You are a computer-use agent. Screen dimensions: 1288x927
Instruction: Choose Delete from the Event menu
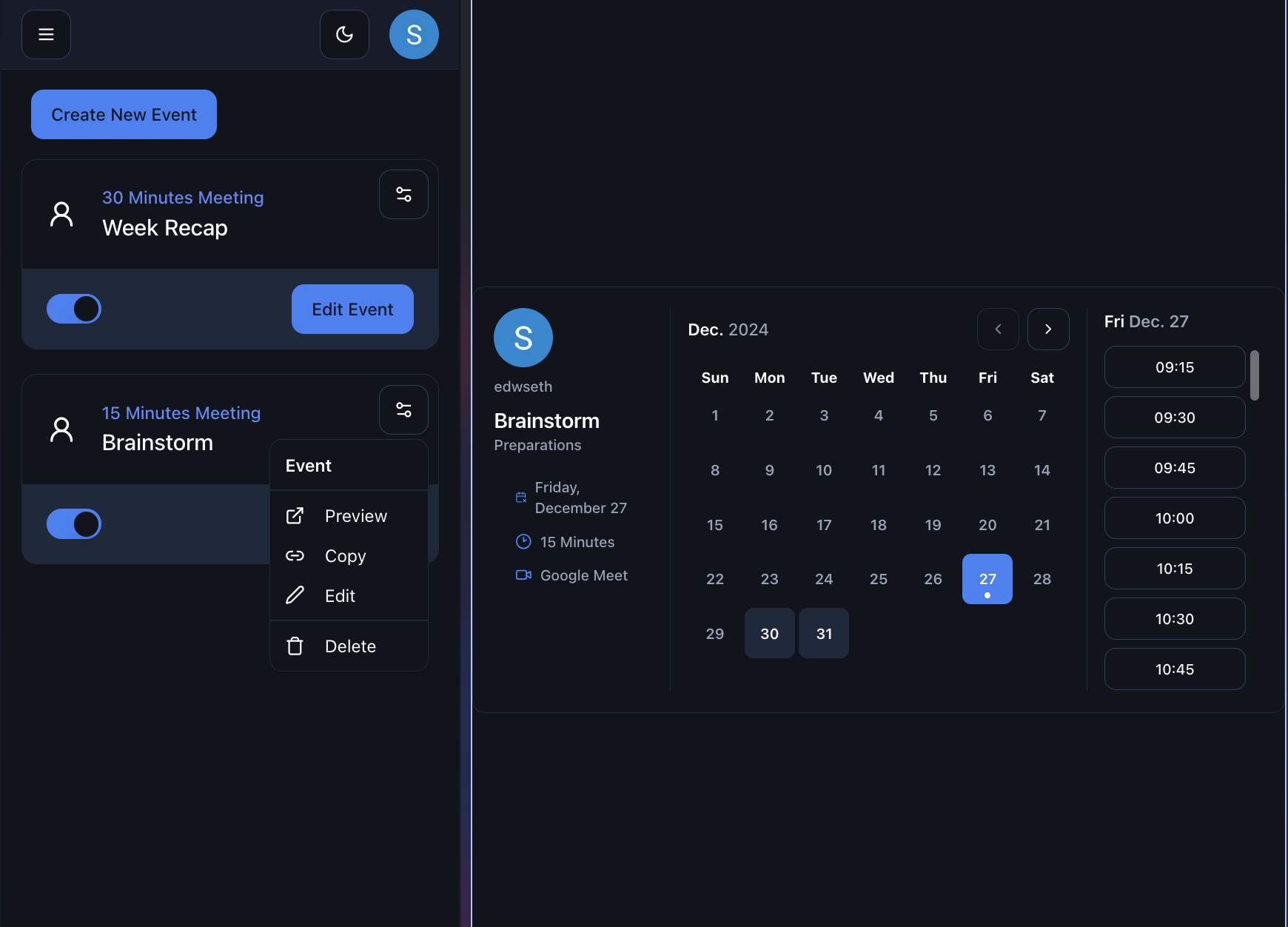(x=350, y=646)
